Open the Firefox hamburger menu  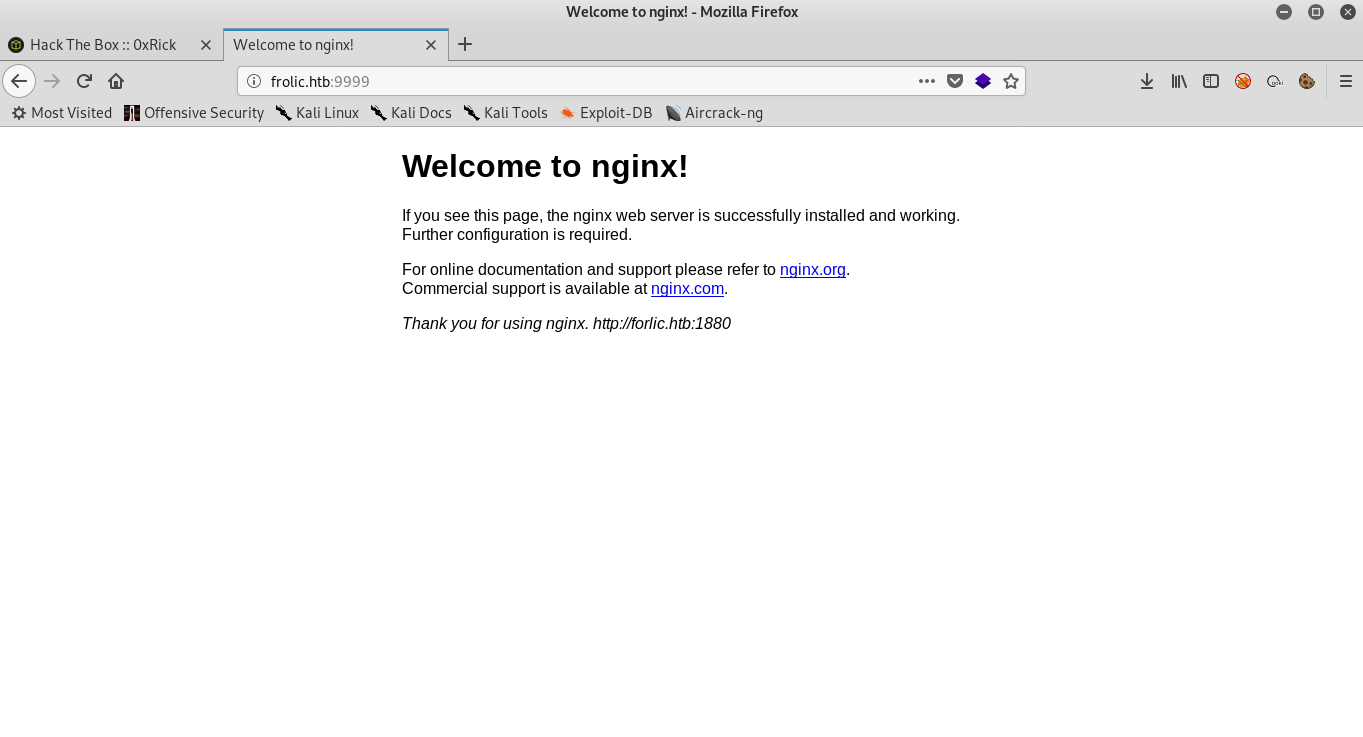coord(1345,81)
